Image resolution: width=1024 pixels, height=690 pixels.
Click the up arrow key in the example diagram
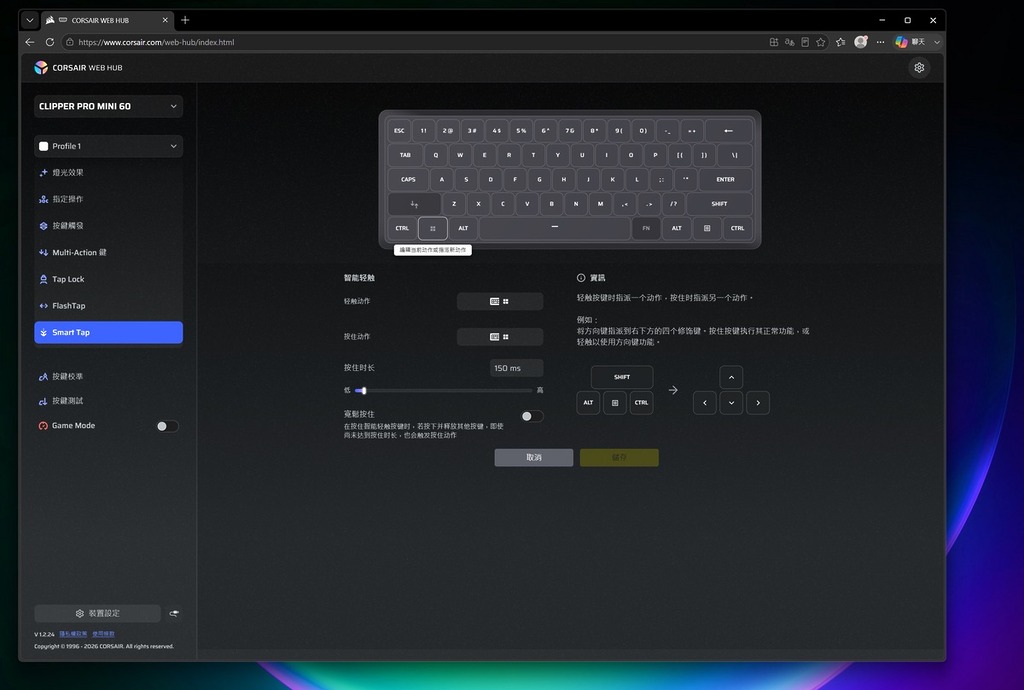[731, 377]
